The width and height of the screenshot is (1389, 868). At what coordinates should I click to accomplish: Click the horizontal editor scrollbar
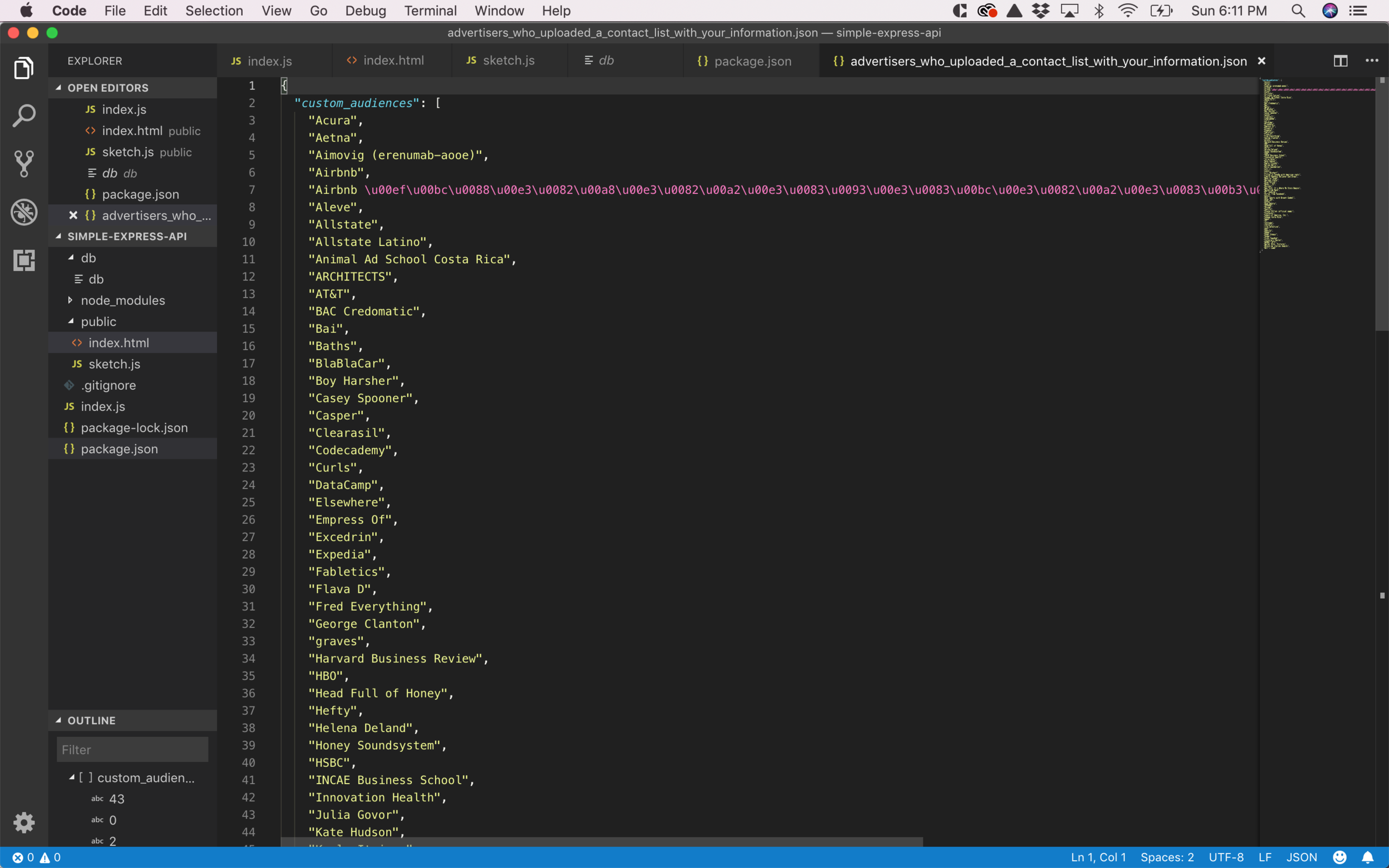click(x=602, y=841)
